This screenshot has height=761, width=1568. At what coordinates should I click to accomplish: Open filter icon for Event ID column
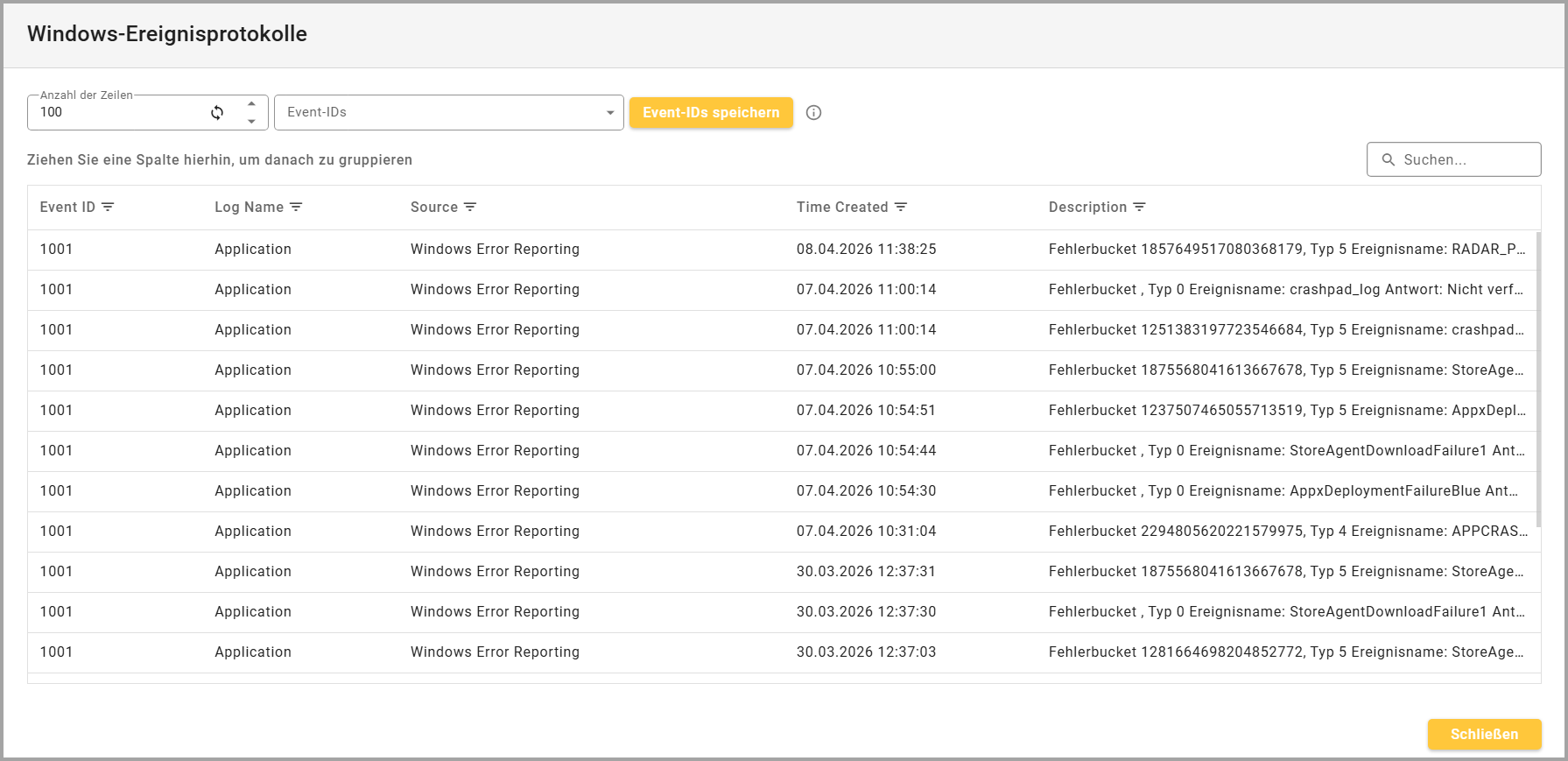tap(108, 207)
